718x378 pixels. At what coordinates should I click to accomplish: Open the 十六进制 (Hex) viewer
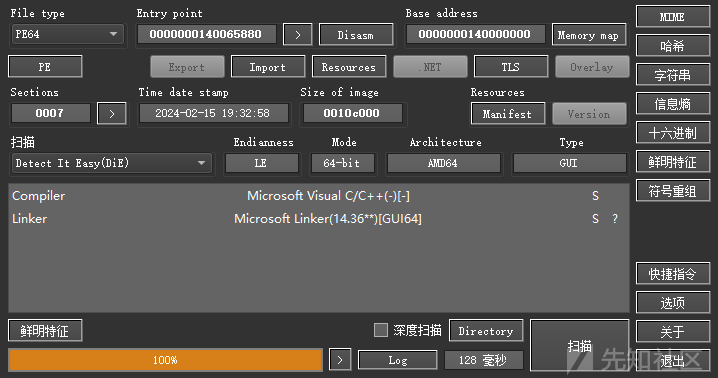pyautogui.click(x=673, y=133)
